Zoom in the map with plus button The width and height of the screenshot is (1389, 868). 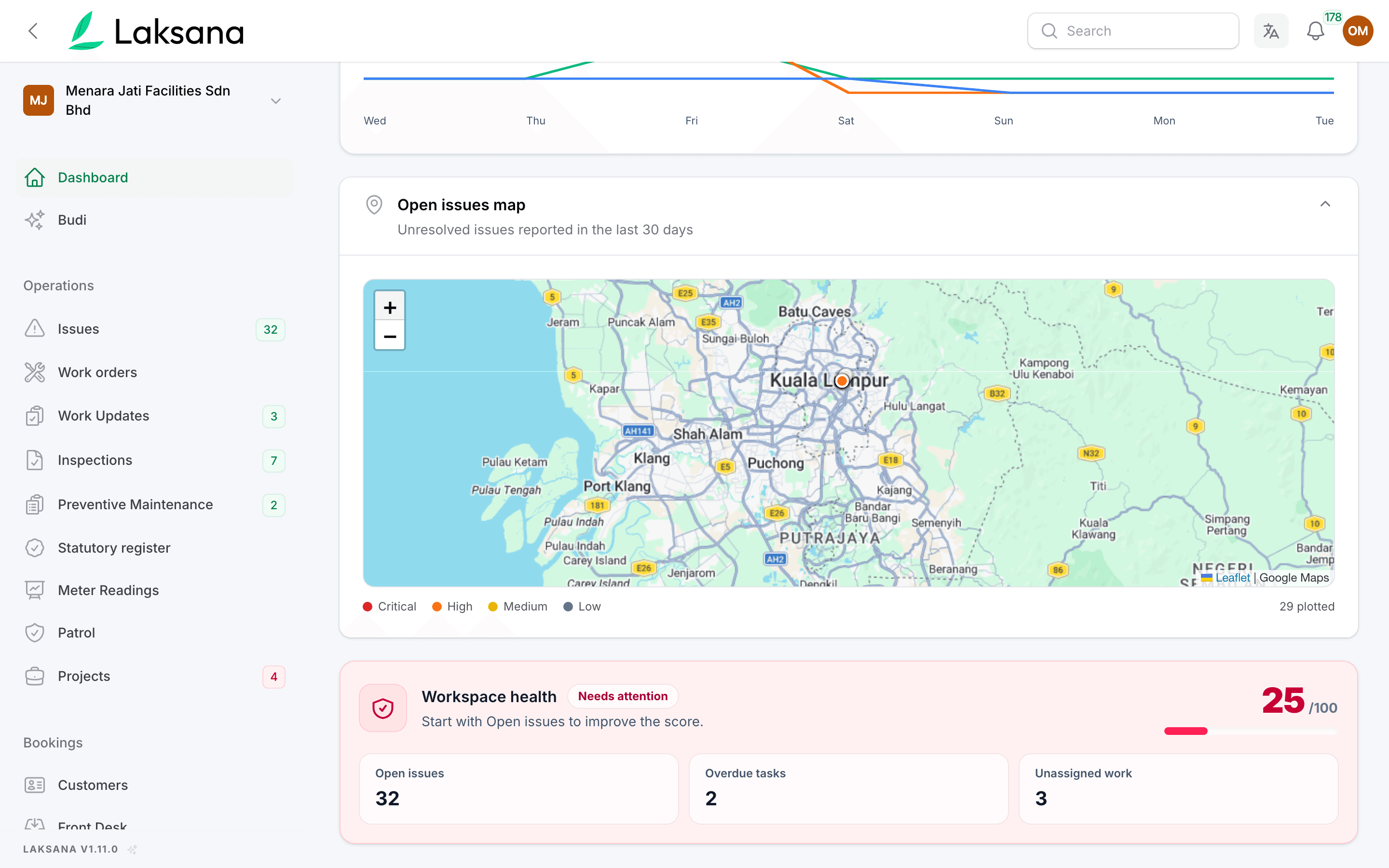pos(390,307)
